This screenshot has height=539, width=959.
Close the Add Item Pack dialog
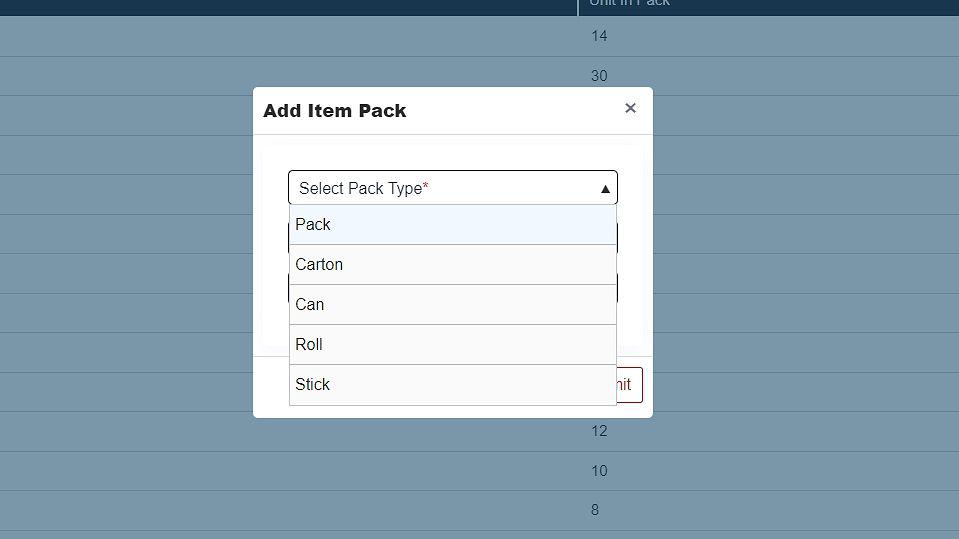point(630,108)
